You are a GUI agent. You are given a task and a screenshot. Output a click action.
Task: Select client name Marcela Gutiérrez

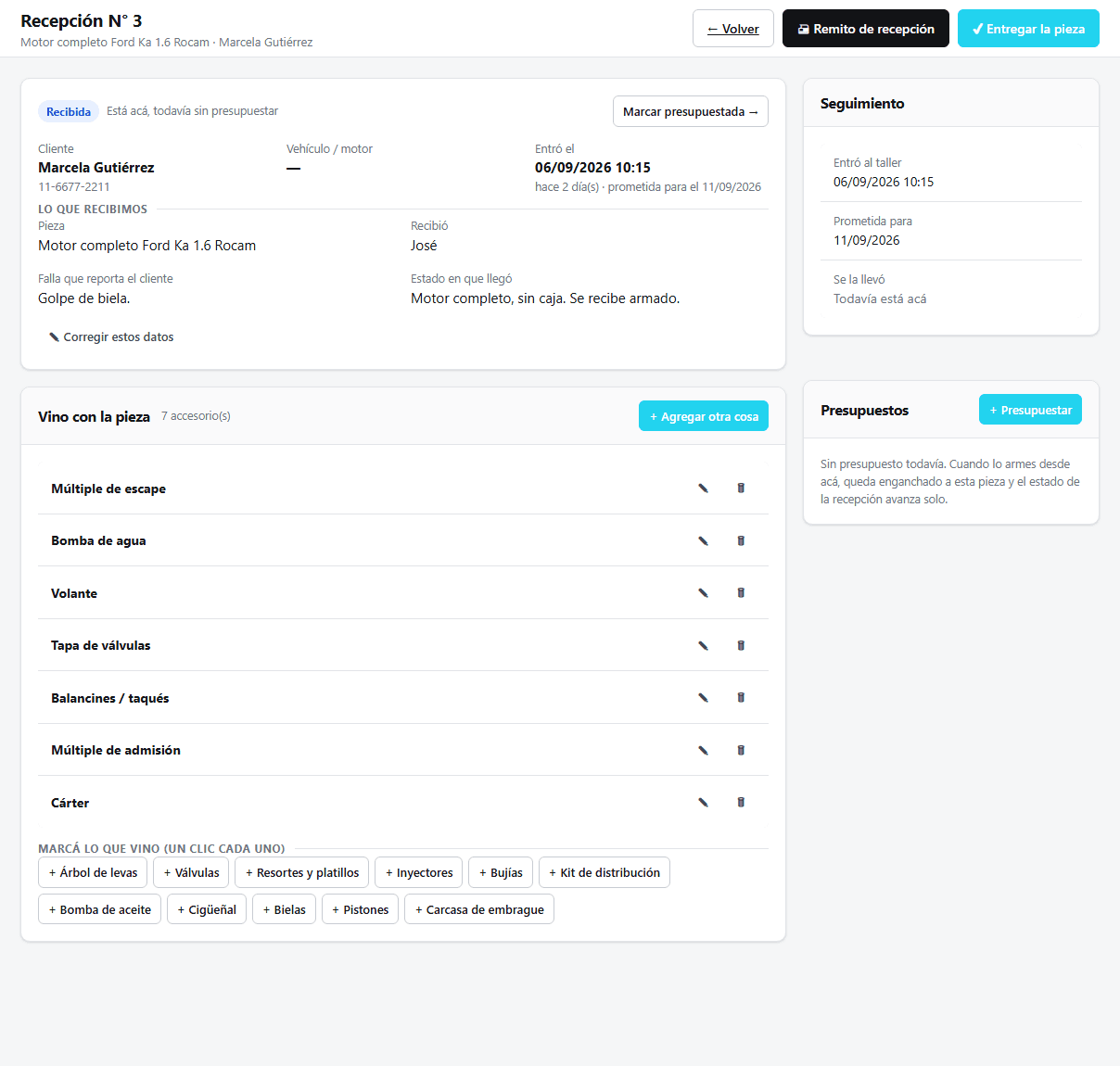point(96,168)
